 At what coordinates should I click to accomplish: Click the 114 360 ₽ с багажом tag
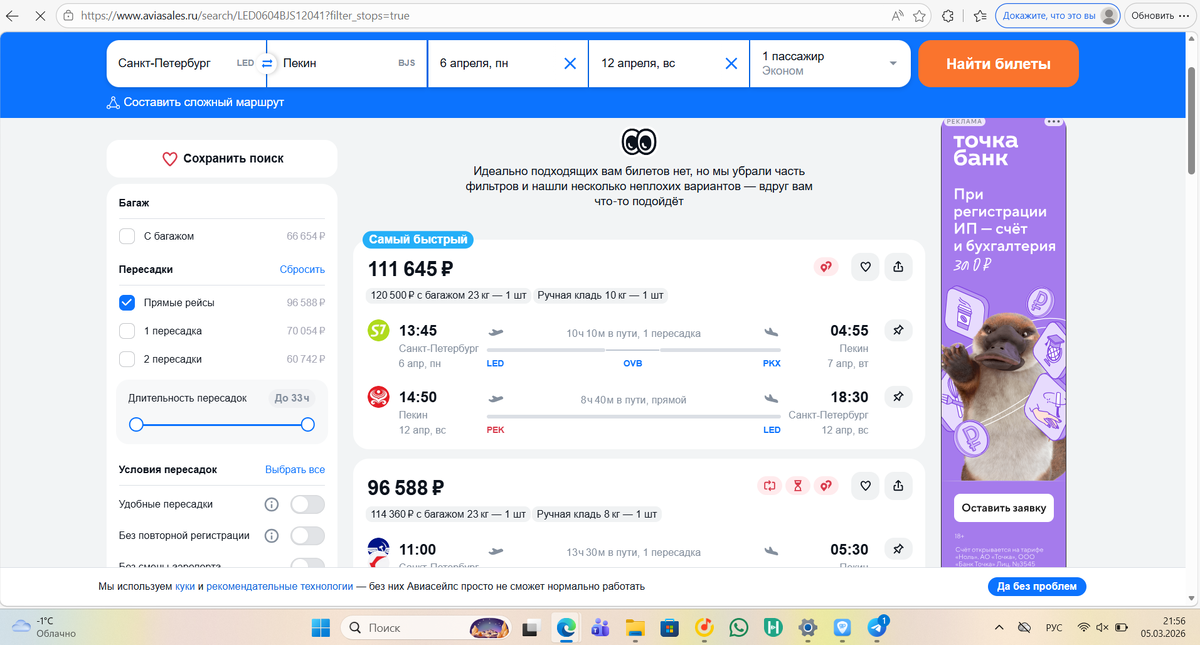[x=449, y=515]
